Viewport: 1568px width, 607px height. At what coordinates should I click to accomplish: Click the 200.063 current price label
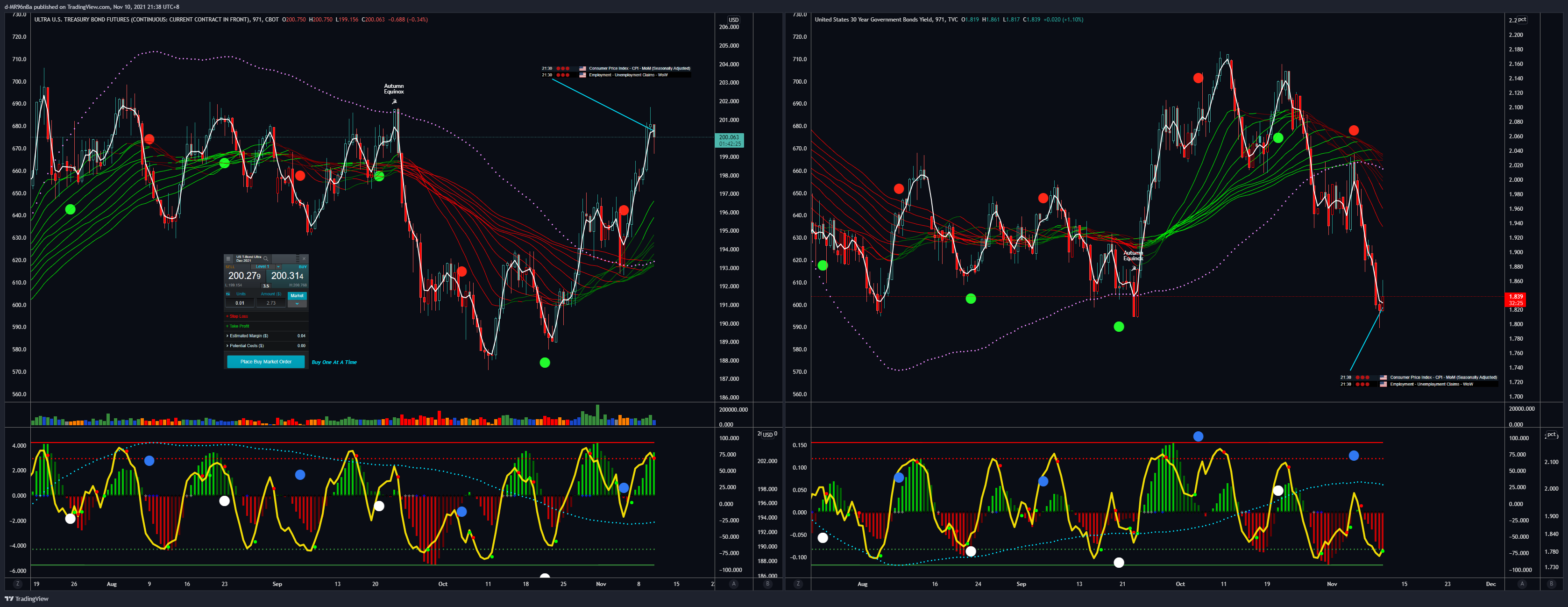tap(729, 141)
